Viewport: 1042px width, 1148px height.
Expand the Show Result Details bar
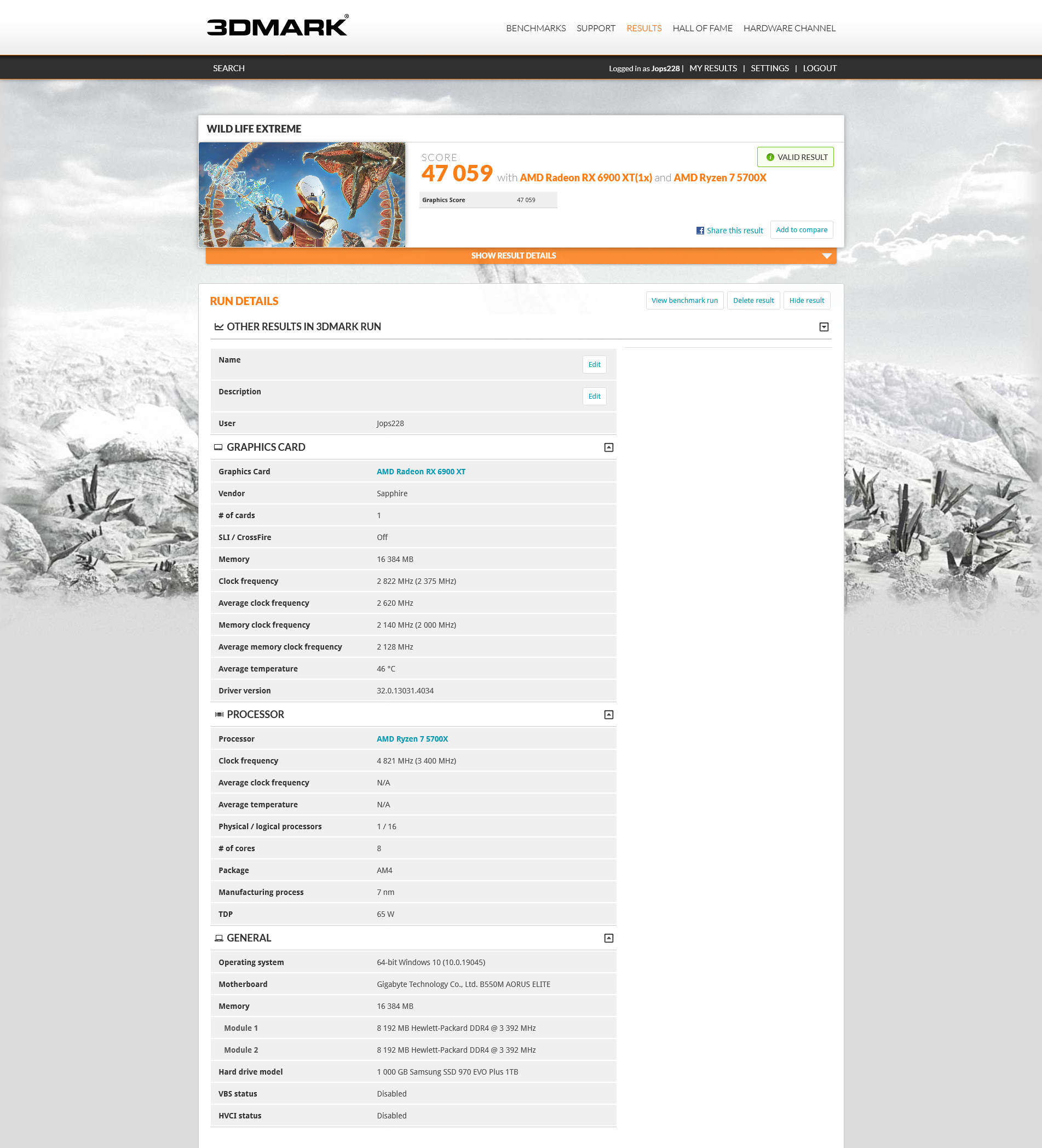tap(520, 256)
